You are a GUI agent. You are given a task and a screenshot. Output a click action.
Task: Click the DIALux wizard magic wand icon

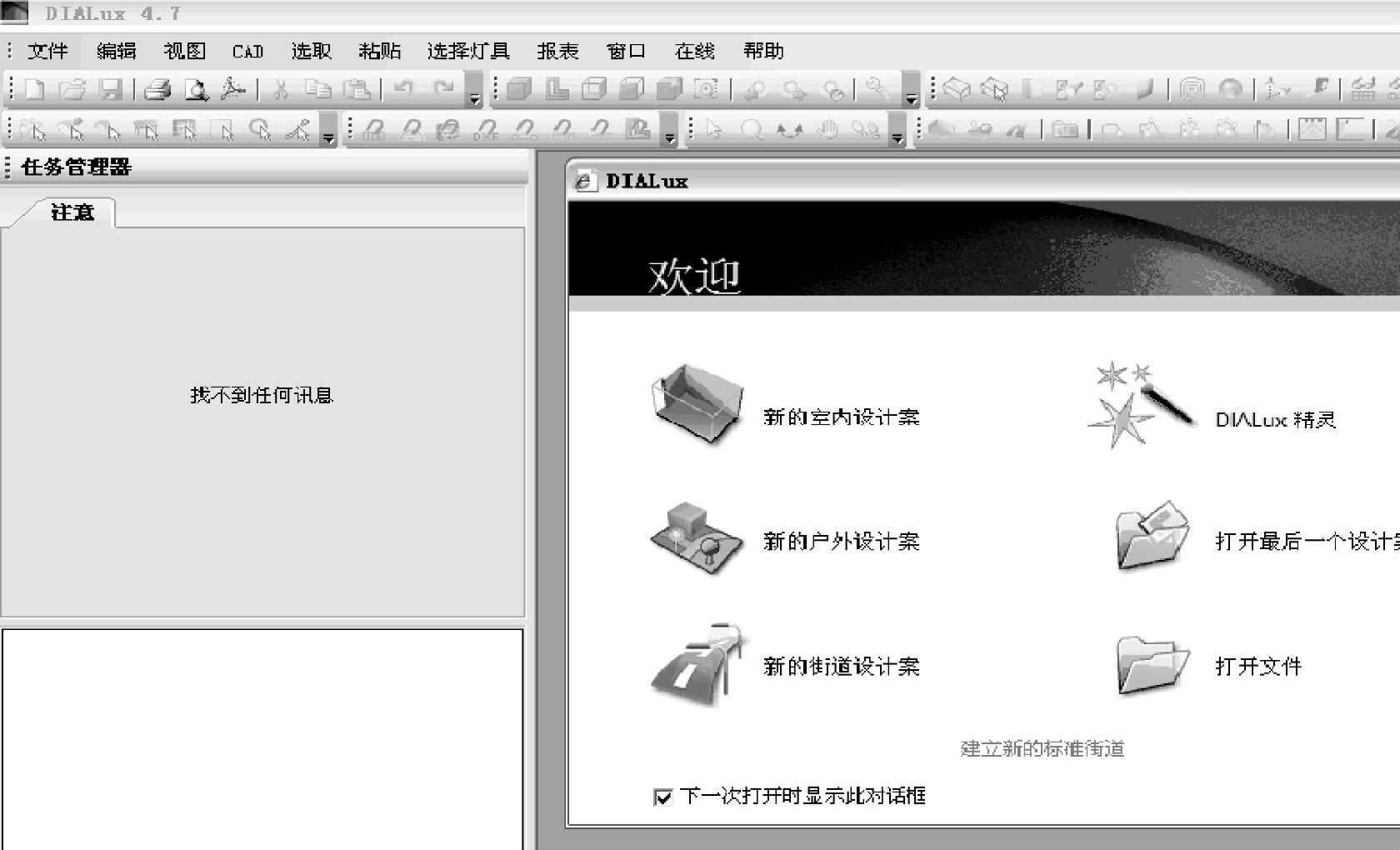click(1141, 405)
